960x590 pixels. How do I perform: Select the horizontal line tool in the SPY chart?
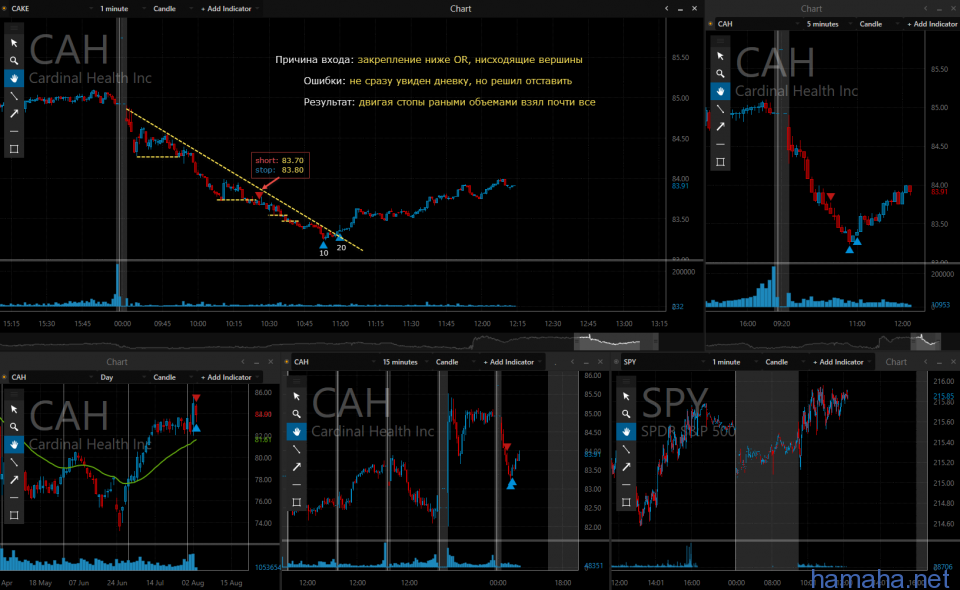pos(626,485)
